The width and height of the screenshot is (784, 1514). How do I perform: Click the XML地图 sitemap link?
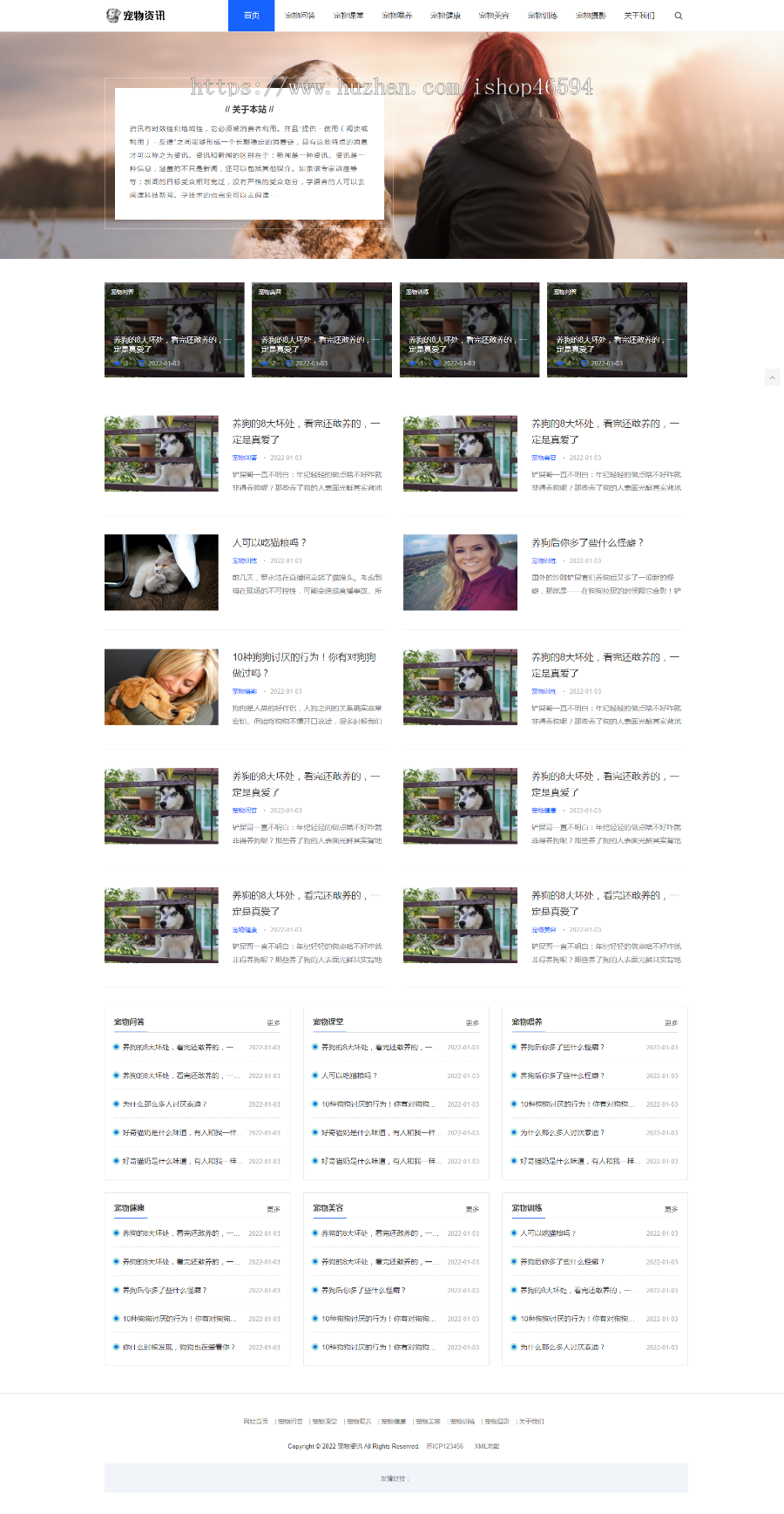click(487, 1446)
